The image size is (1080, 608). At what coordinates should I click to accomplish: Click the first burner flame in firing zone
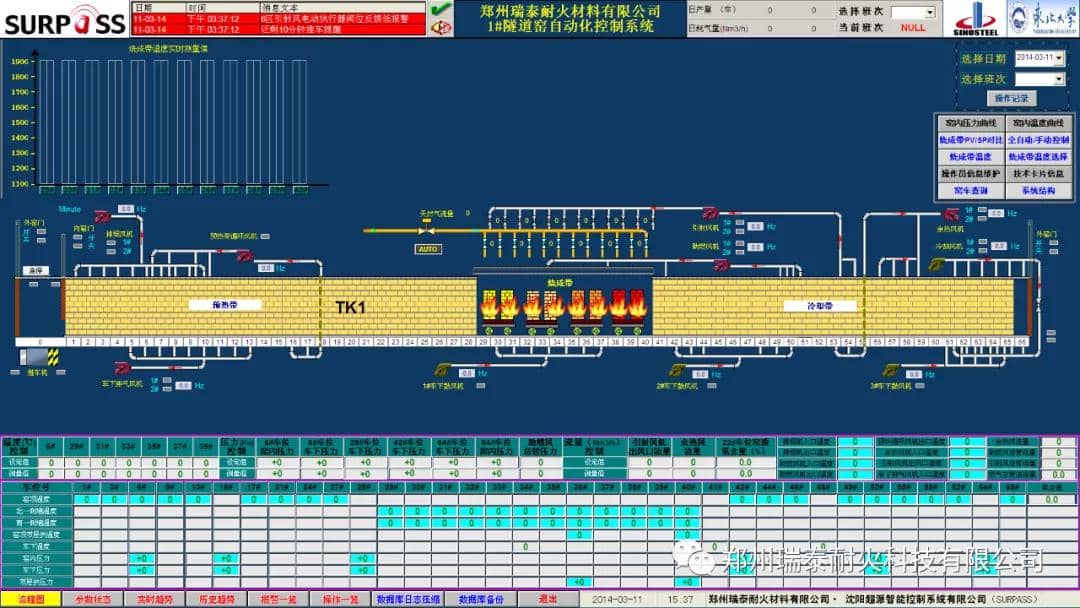[492, 304]
